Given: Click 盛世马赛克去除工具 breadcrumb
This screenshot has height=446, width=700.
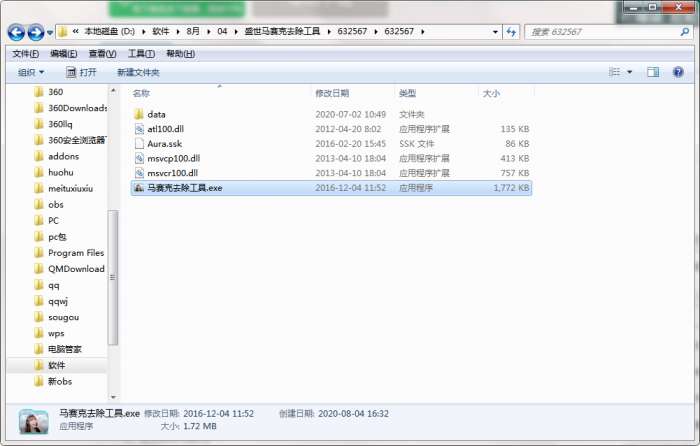Looking at the screenshot, I should (x=282, y=31).
